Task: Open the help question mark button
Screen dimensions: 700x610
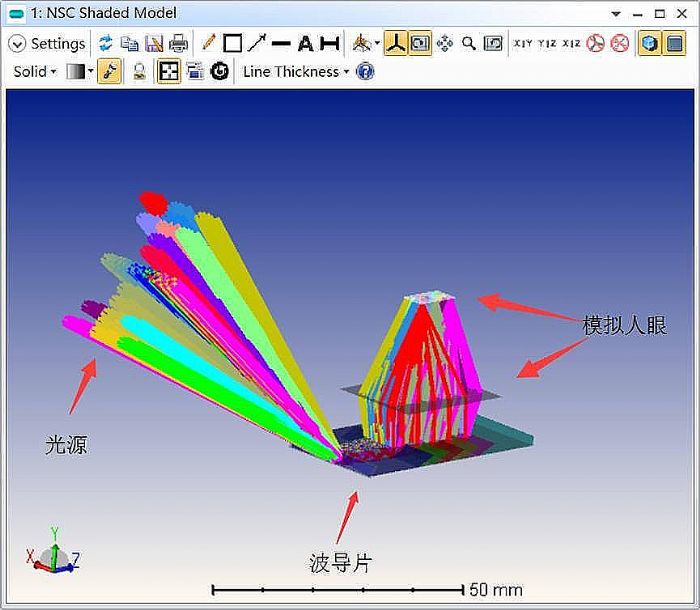Action: (365, 71)
